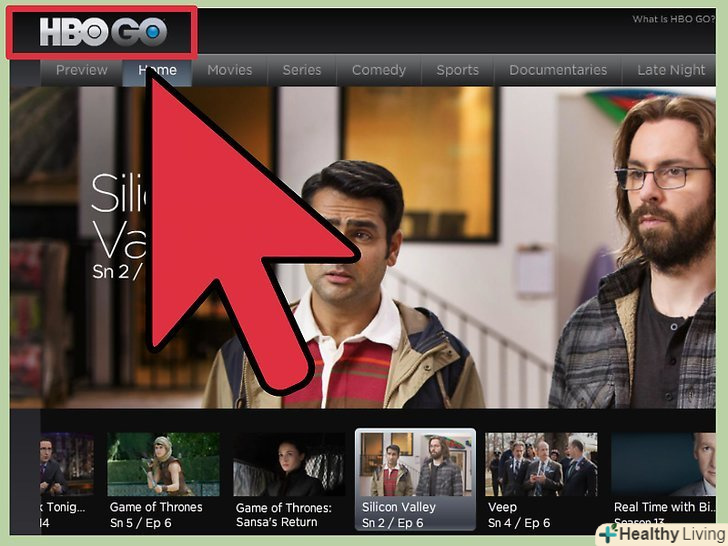The image size is (728, 546).
Task: Select the Veep Sn 4 / Ep 6 thumbnail
Action: 541,464
